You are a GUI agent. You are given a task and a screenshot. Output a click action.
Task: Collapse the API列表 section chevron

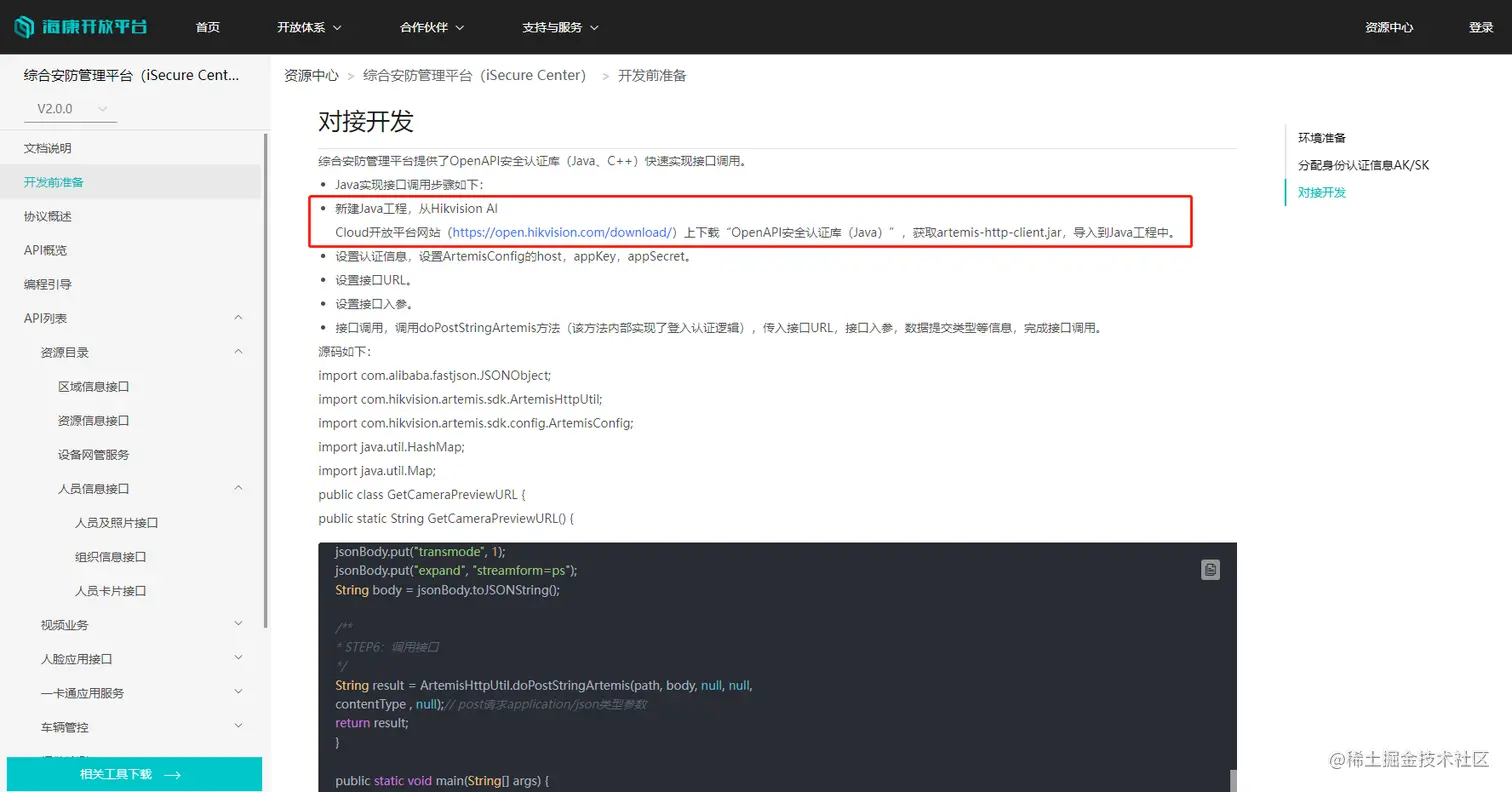coord(238,318)
